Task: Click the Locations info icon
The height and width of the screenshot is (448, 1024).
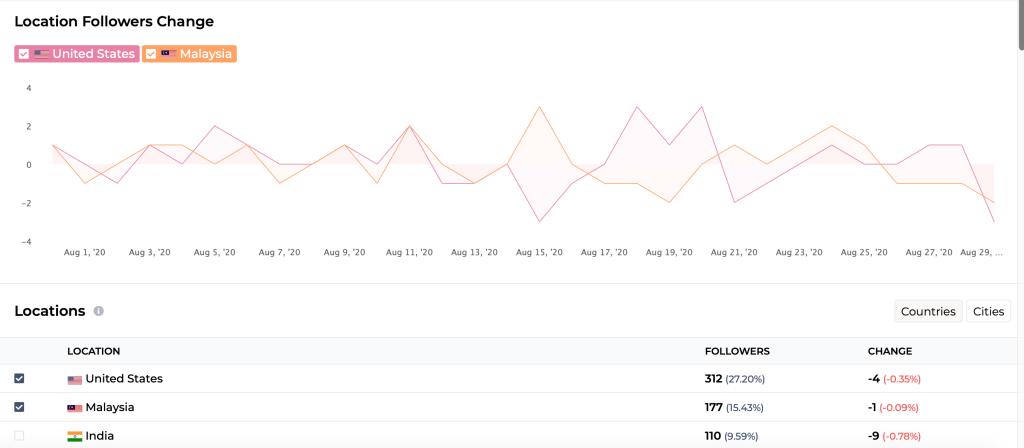Action: (x=98, y=311)
